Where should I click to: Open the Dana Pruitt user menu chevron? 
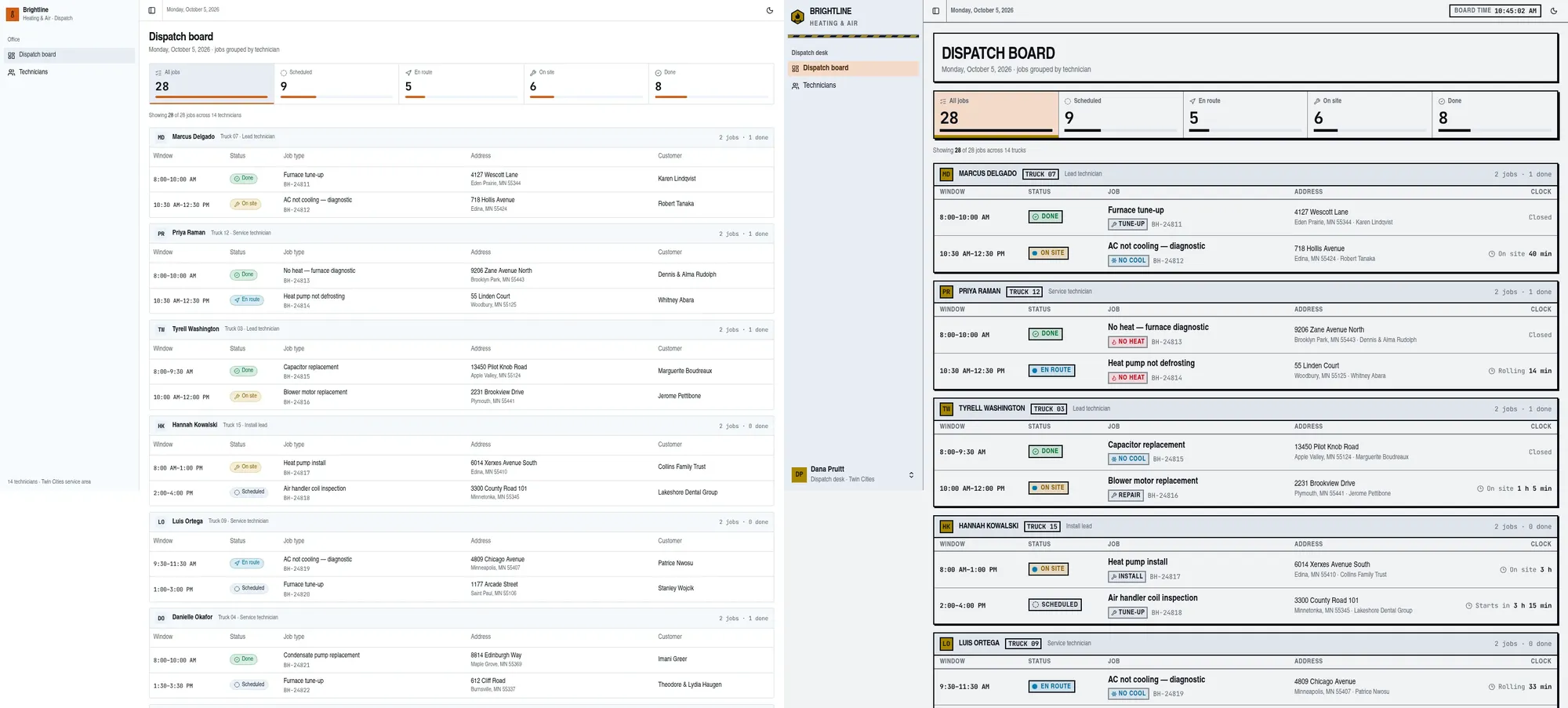click(x=911, y=475)
